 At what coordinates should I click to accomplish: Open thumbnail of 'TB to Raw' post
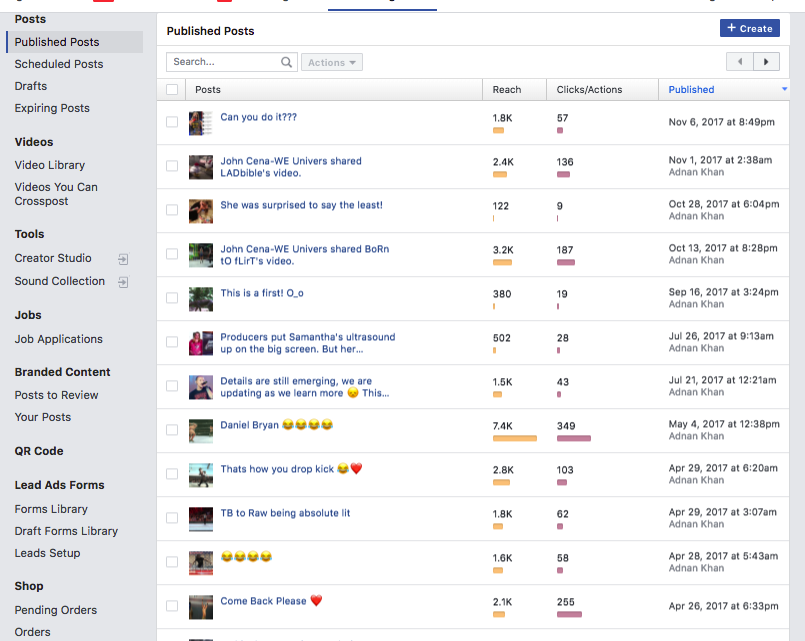201,519
